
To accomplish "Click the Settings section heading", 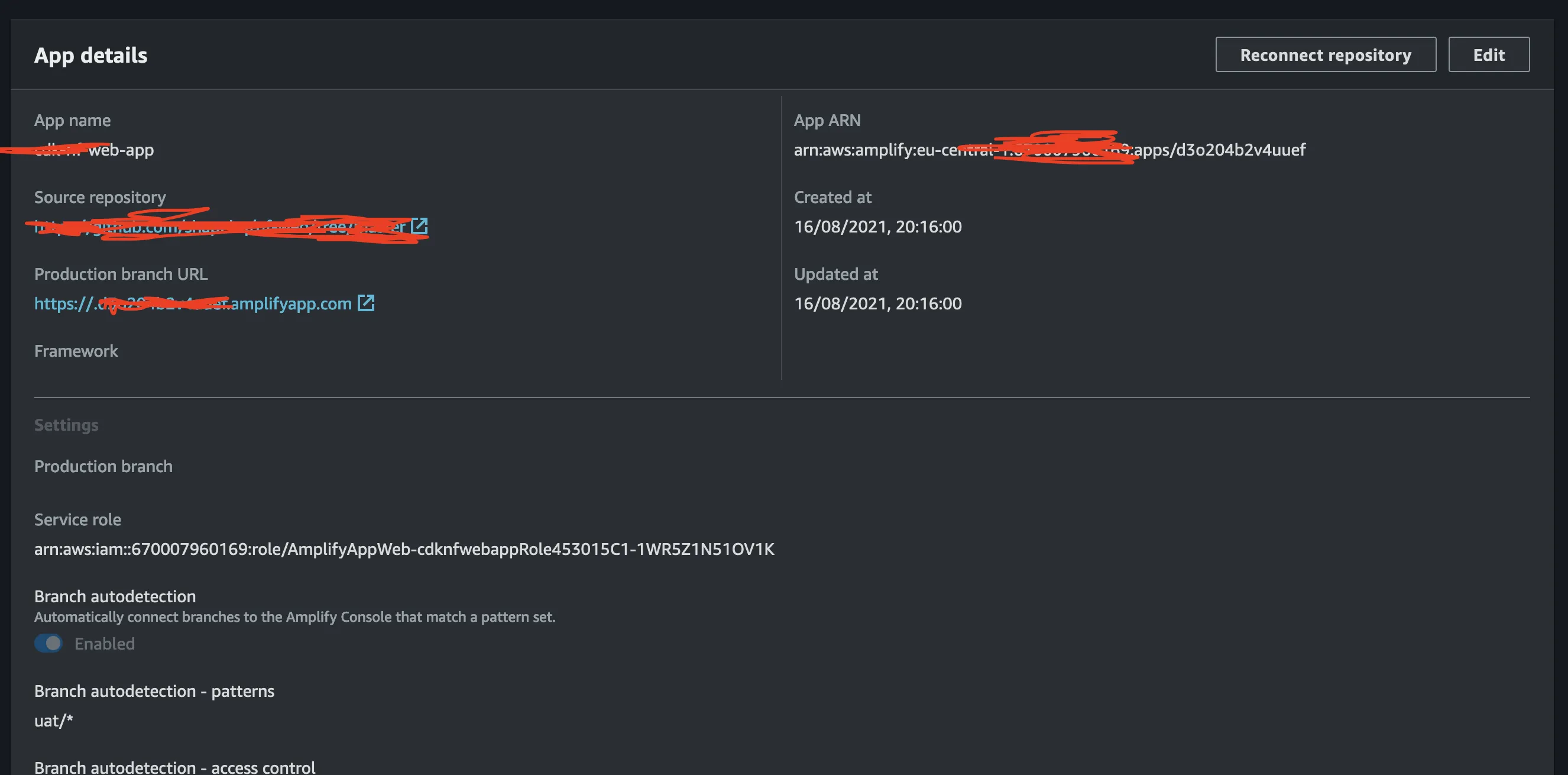I will (x=66, y=425).
